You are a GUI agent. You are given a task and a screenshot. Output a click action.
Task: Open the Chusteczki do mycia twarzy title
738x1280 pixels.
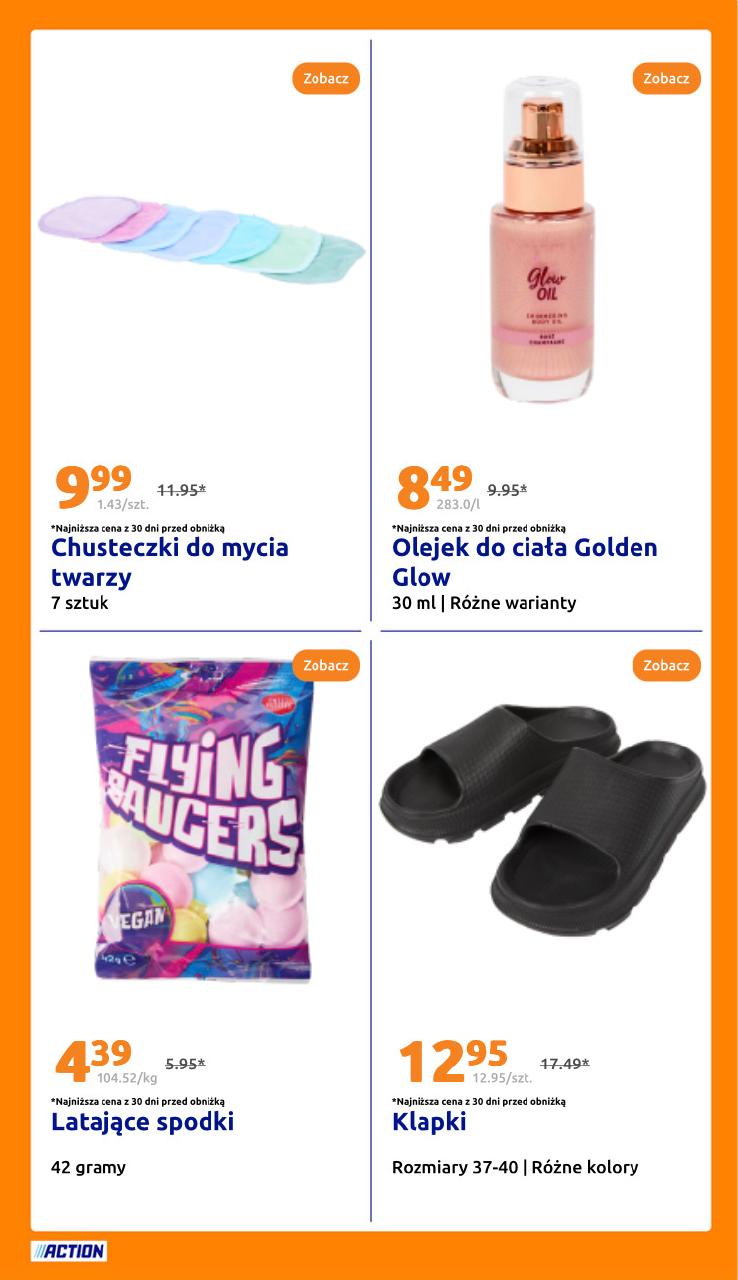click(x=169, y=562)
